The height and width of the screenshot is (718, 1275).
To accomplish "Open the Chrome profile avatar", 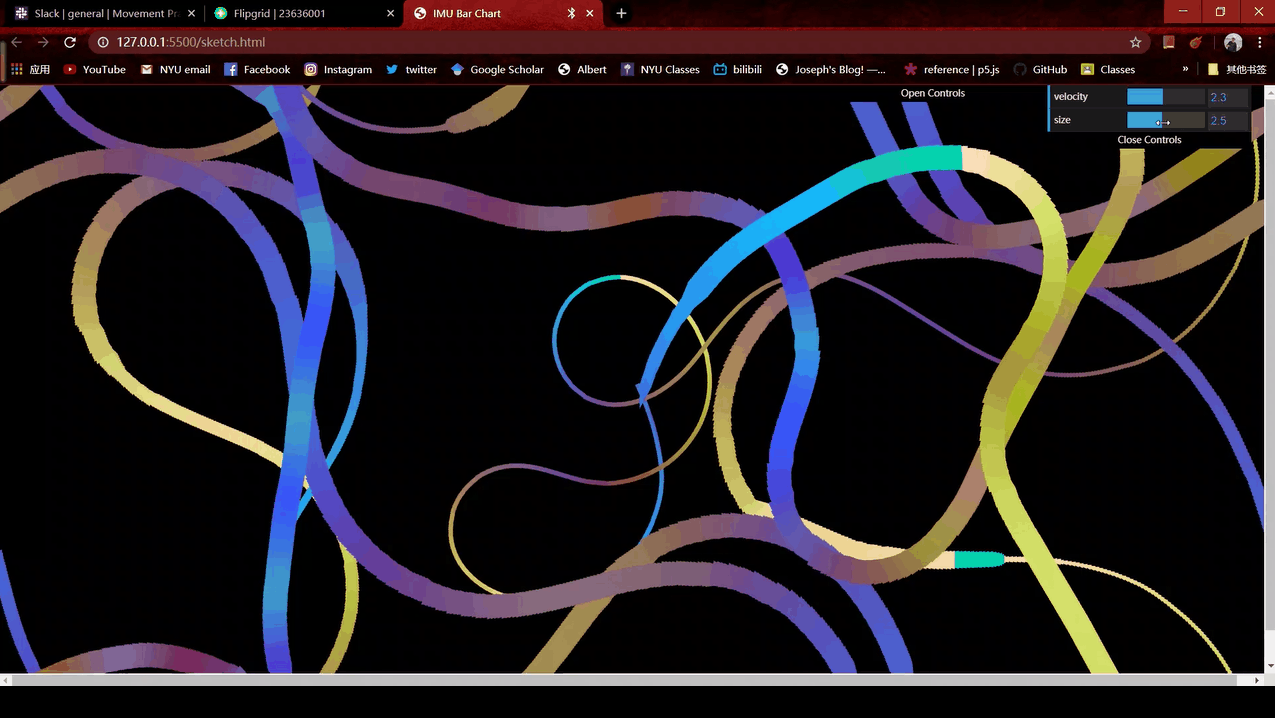I will pos(1233,42).
